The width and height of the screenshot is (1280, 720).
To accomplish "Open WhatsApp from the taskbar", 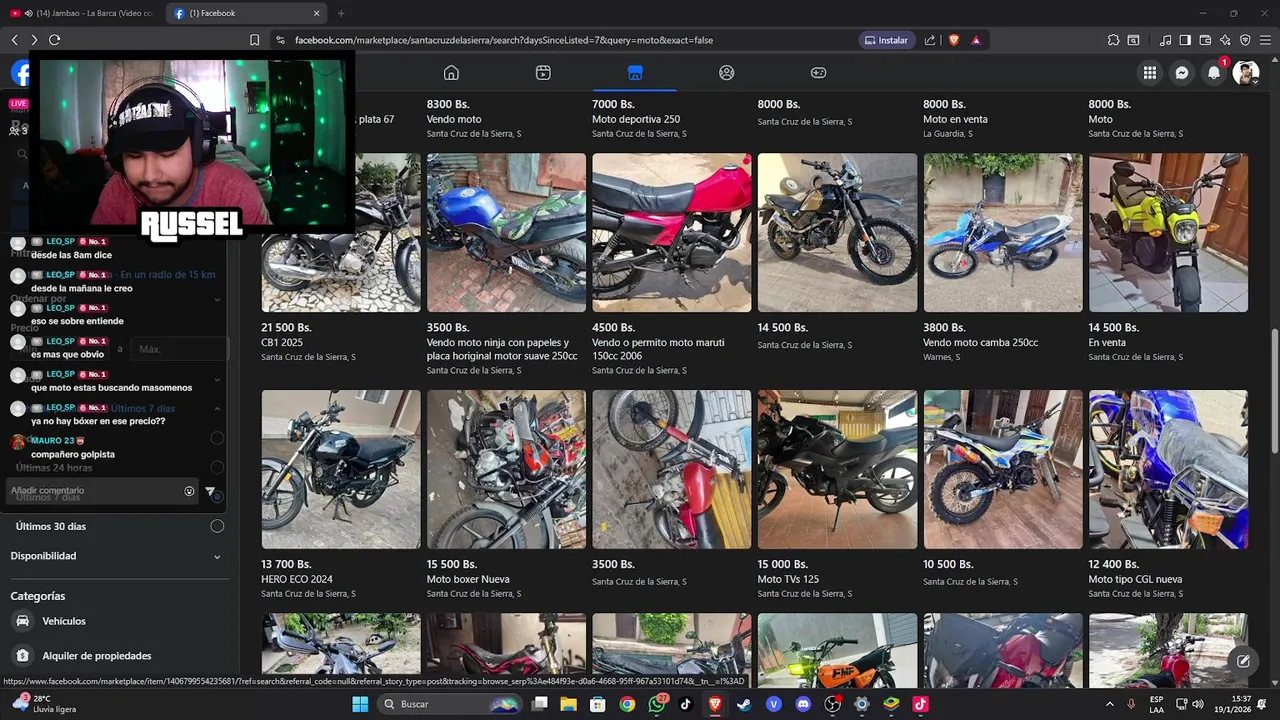I will pos(656,704).
